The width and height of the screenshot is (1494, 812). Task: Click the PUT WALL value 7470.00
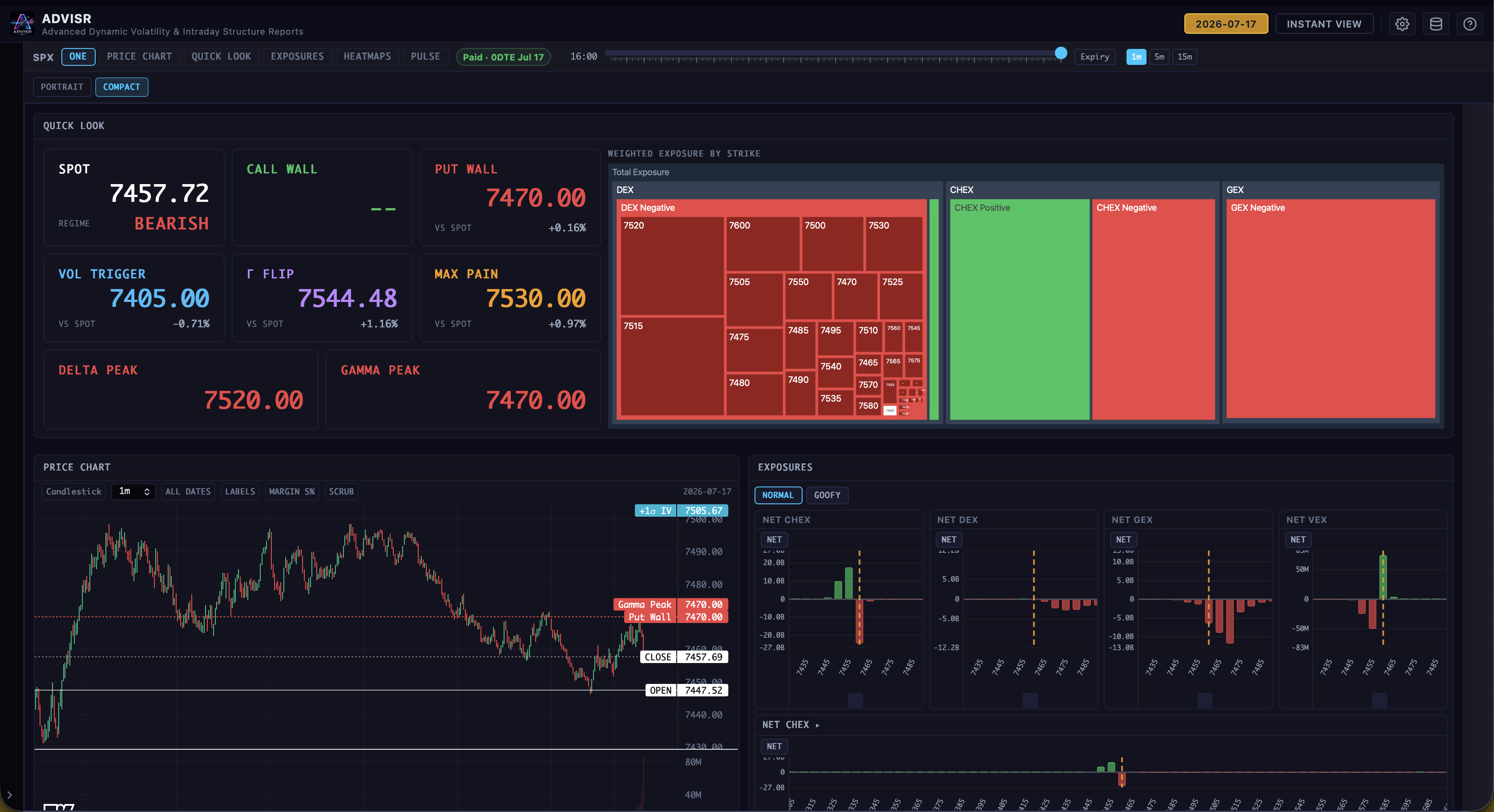click(535, 198)
